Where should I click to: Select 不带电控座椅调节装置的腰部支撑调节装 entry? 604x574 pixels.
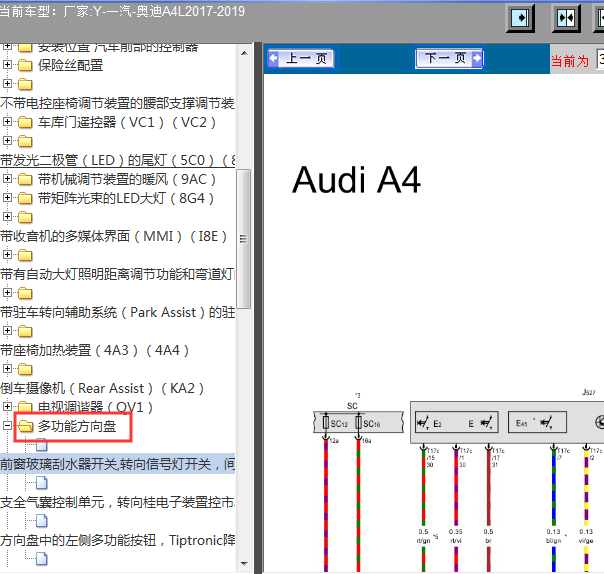[x=117, y=103]
